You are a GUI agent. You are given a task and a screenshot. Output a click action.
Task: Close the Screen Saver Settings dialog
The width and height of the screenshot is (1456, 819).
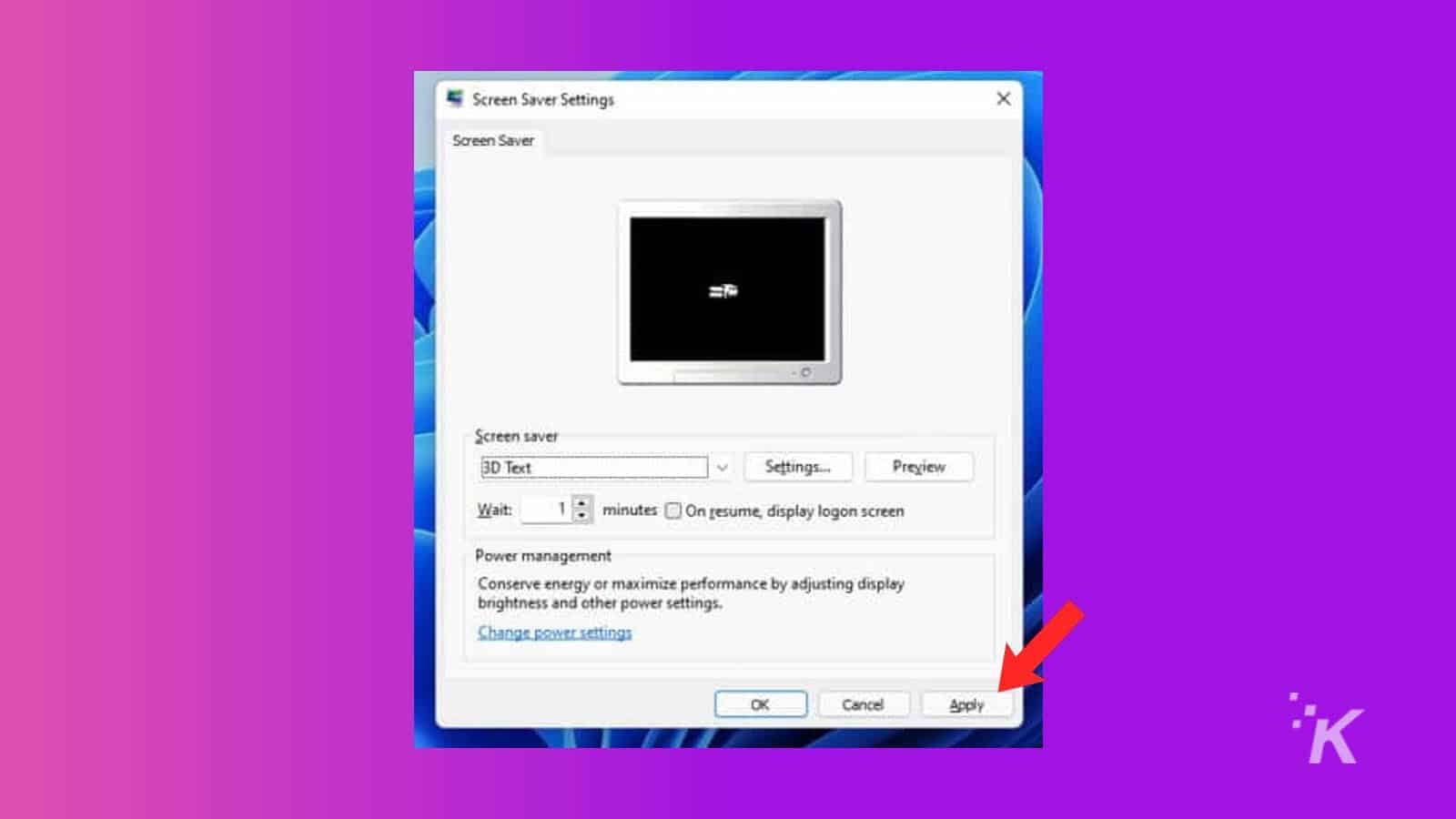(1004, 99)
